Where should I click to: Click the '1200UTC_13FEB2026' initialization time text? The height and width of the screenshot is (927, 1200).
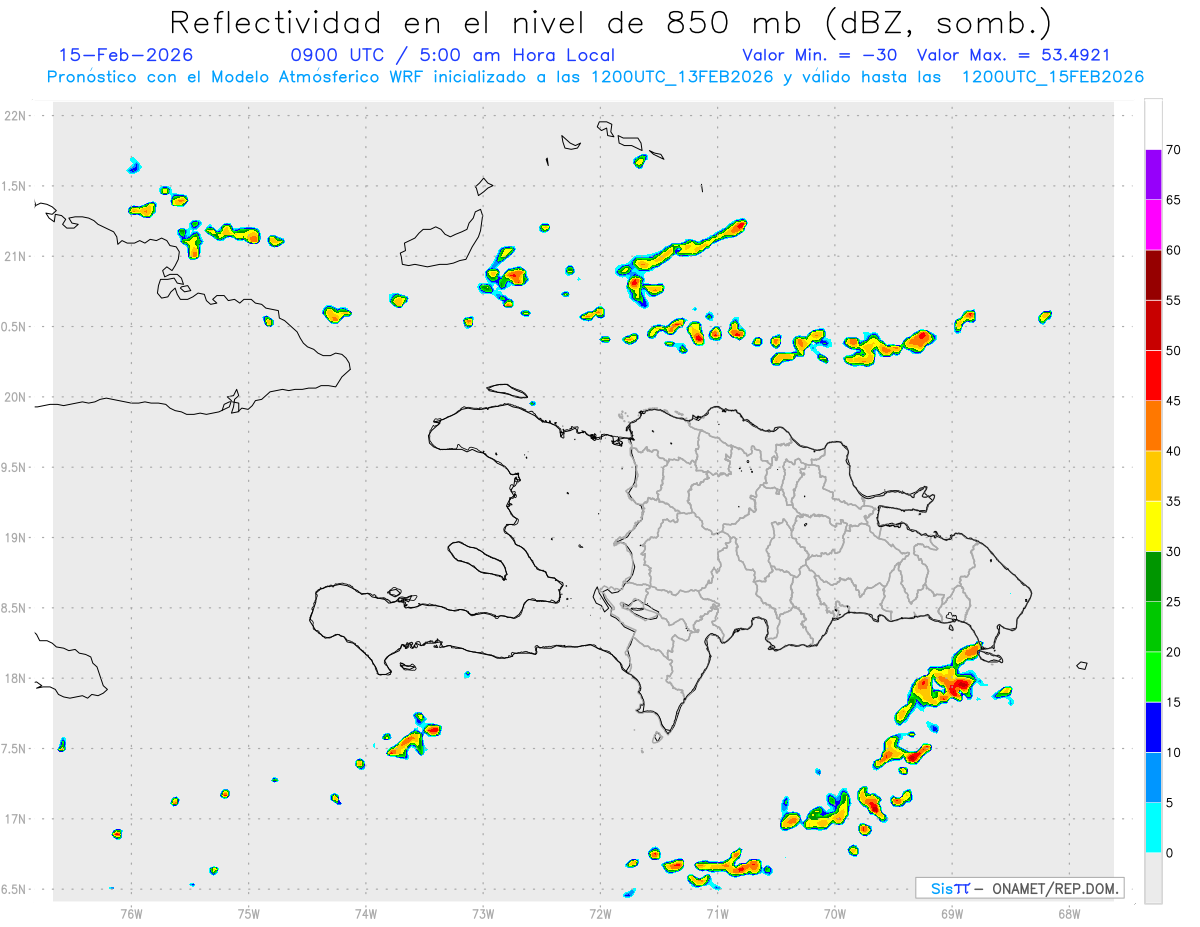[682, 77]
